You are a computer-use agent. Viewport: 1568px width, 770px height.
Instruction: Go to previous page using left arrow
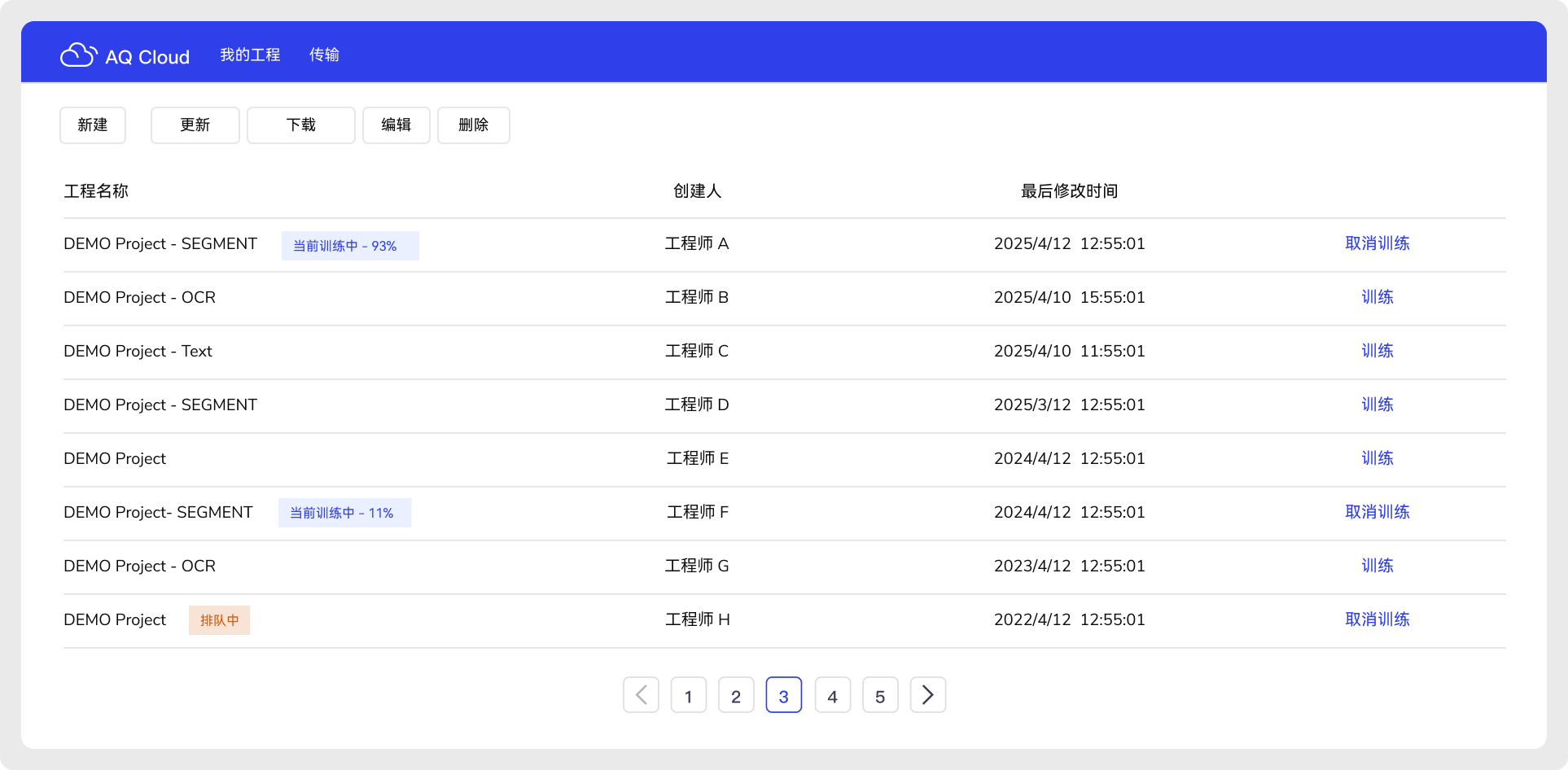641,695
